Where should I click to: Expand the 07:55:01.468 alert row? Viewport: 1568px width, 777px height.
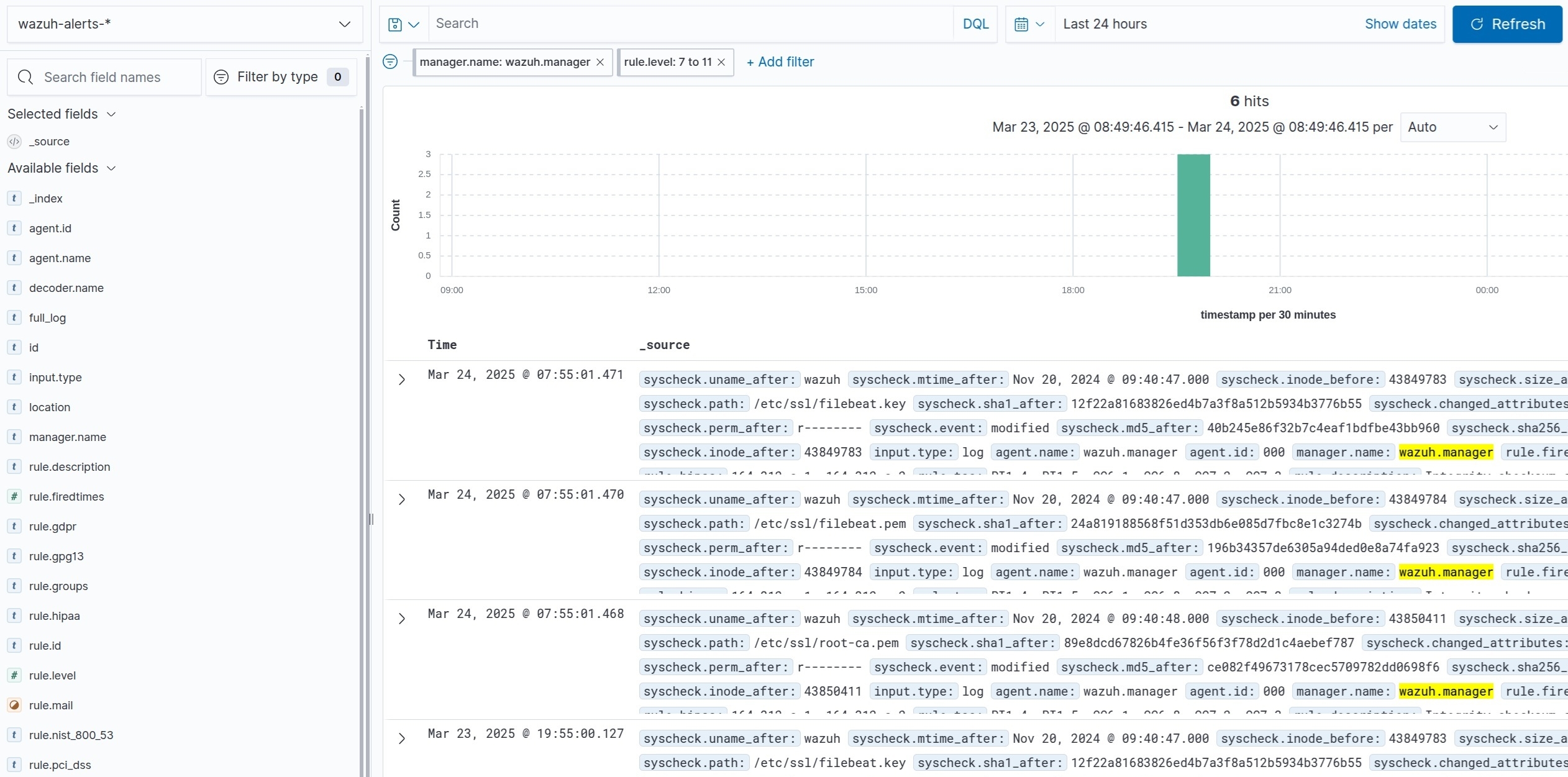402,619
